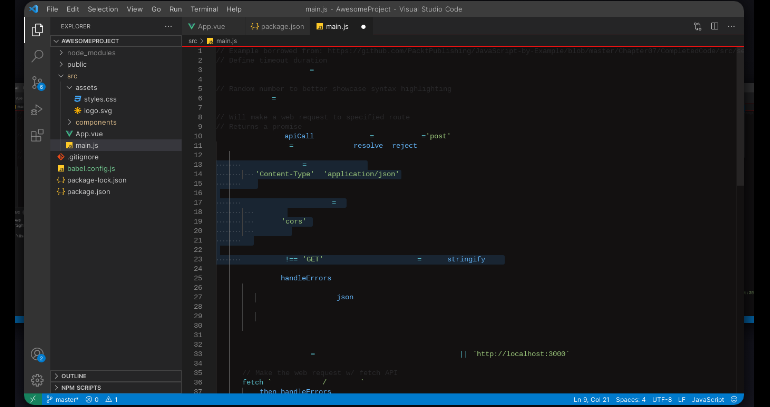
Task: Click Ln 9, Col 21 cursor position
Action: pos(592,400)
